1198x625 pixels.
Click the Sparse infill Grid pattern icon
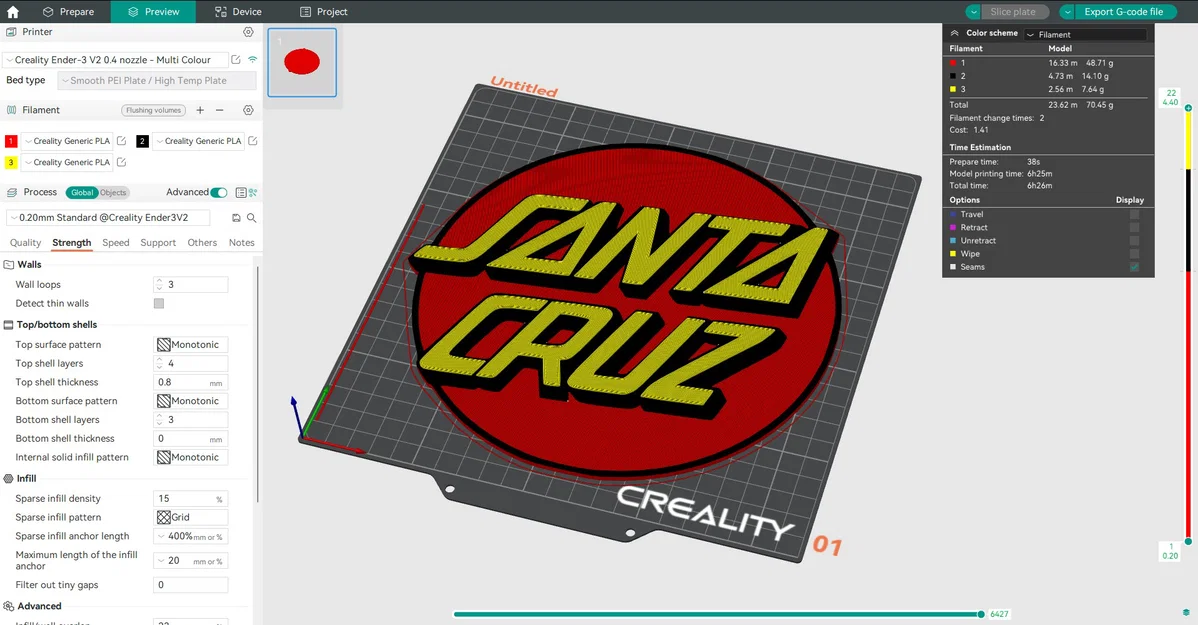pyautogui.click(x=164, y=517)
